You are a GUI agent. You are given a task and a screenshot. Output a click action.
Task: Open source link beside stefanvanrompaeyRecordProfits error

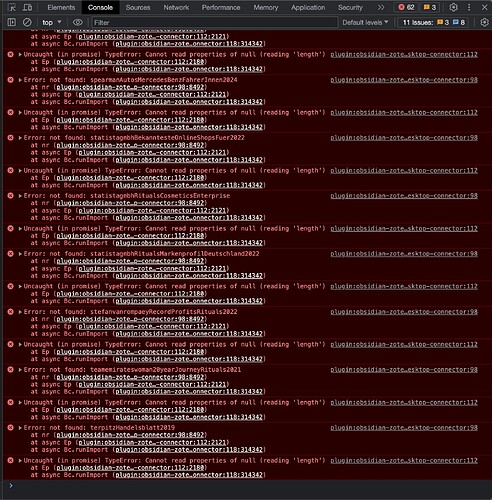tap(404, 312)
